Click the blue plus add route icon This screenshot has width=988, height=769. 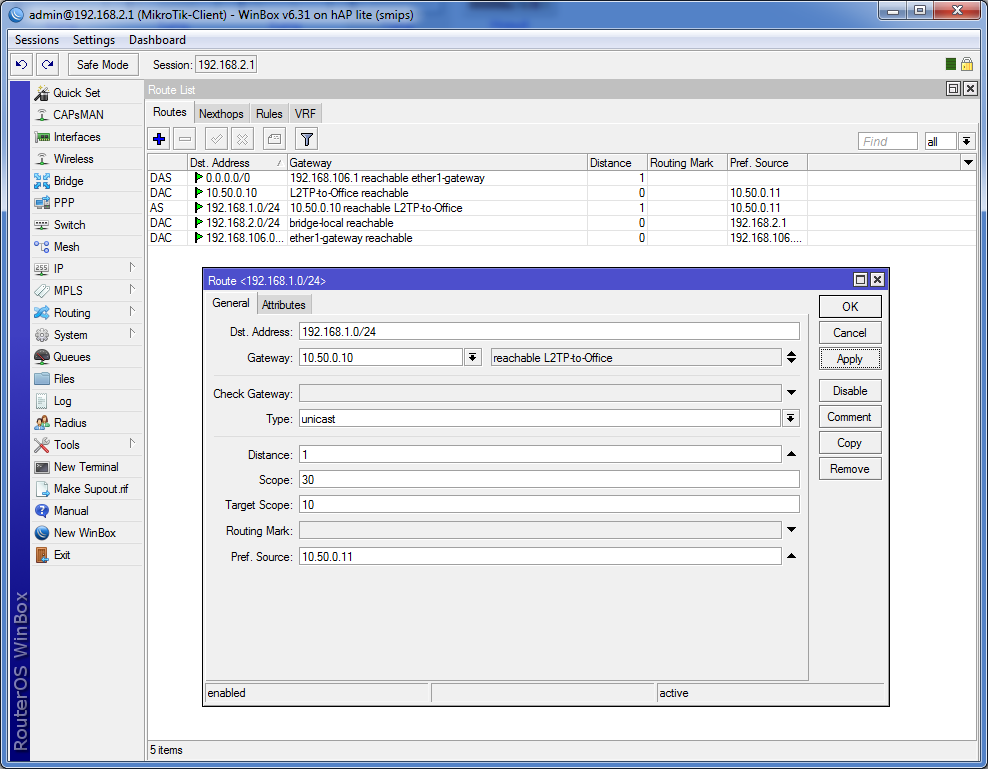tap(159, 139)
